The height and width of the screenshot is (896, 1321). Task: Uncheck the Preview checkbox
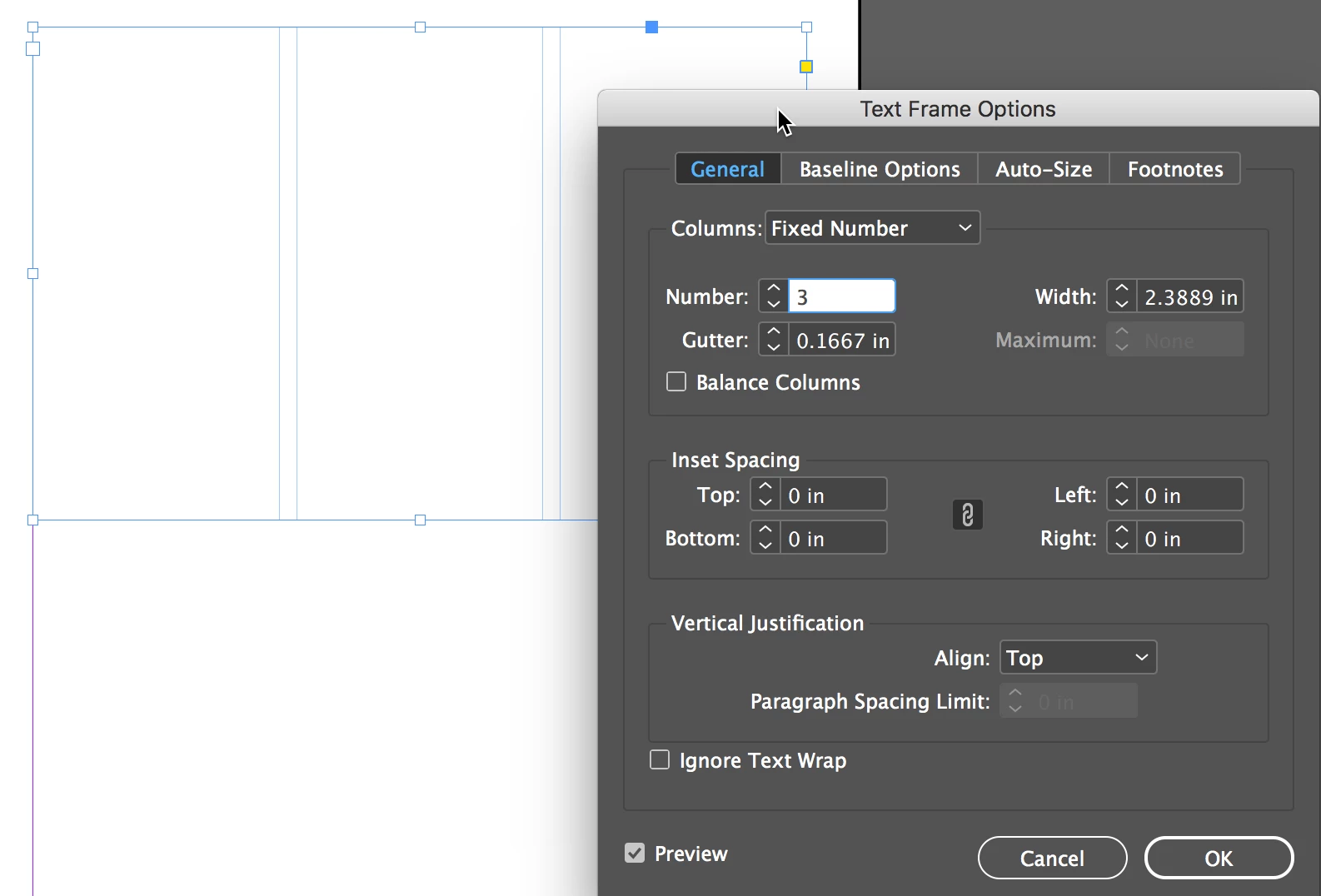[x=635, y=853]
